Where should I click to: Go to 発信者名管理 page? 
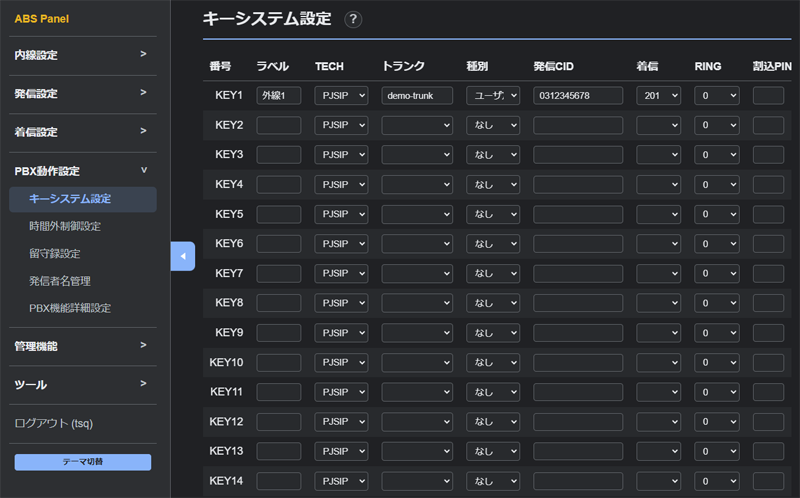[60, 281]
